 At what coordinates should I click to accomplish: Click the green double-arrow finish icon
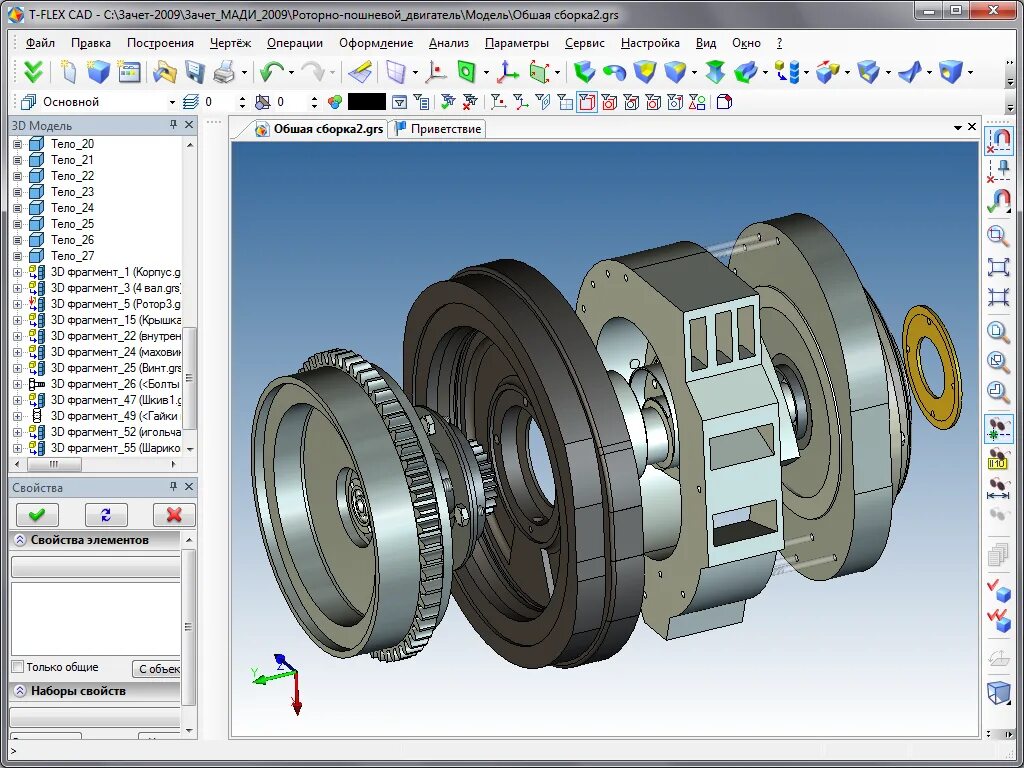coord(33,72)
